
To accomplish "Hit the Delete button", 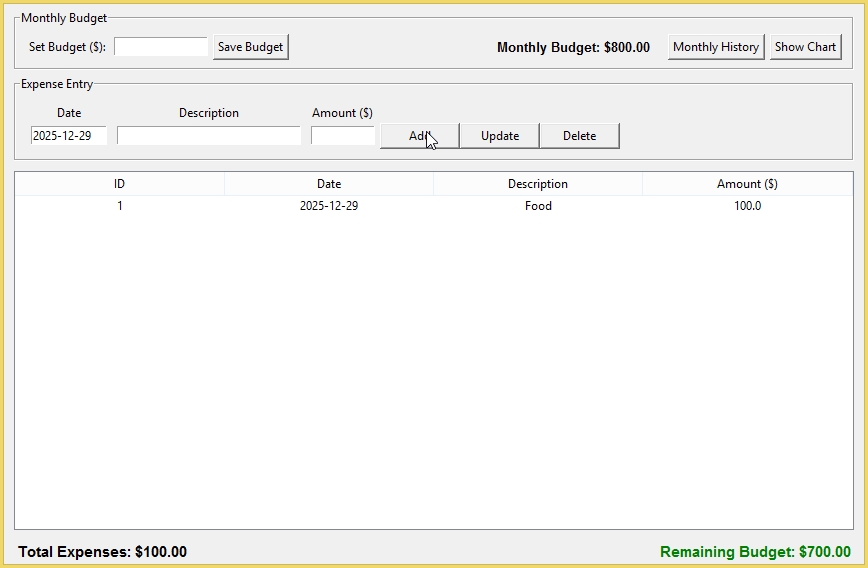I will point(579,136).
